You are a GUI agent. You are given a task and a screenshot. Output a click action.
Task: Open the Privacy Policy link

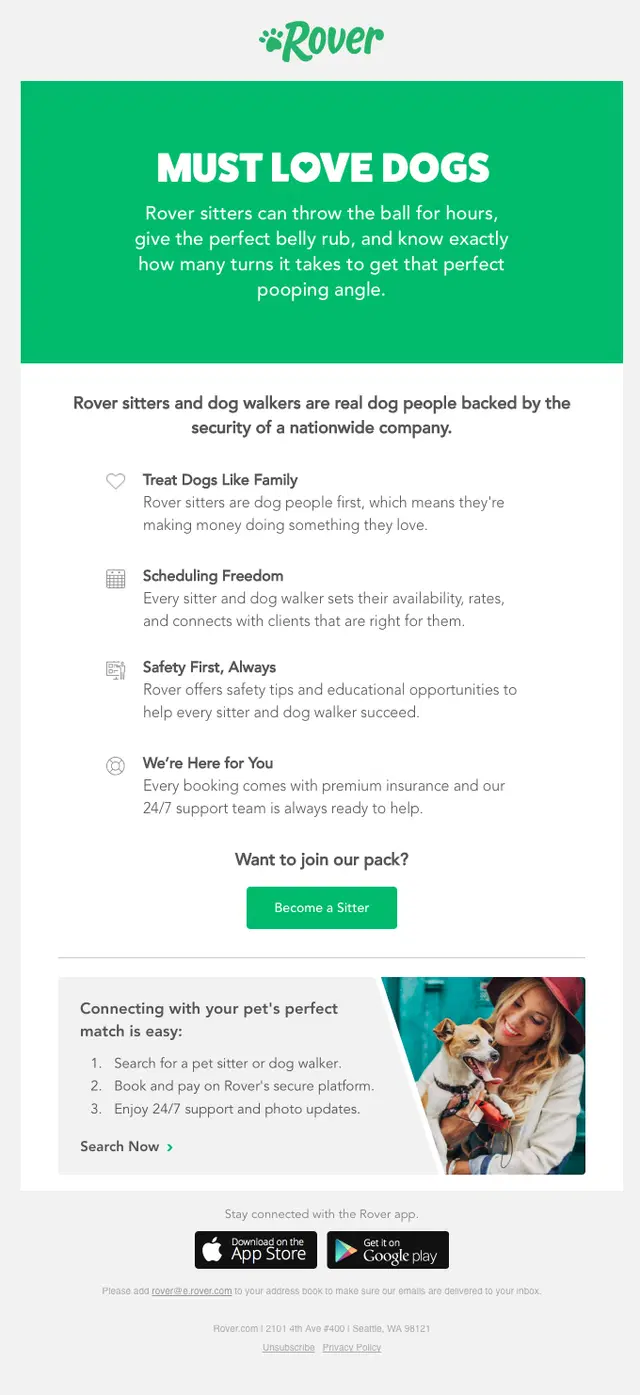click(x=352, y=1347)
